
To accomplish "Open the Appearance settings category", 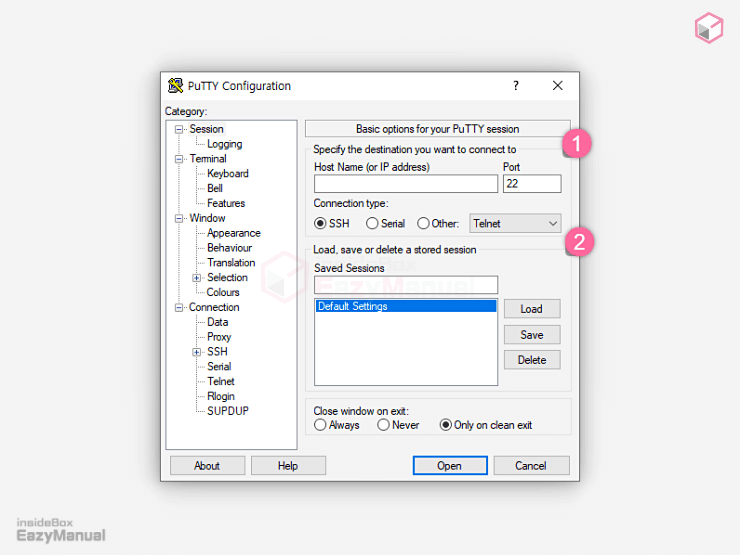I will pos(234,233).
